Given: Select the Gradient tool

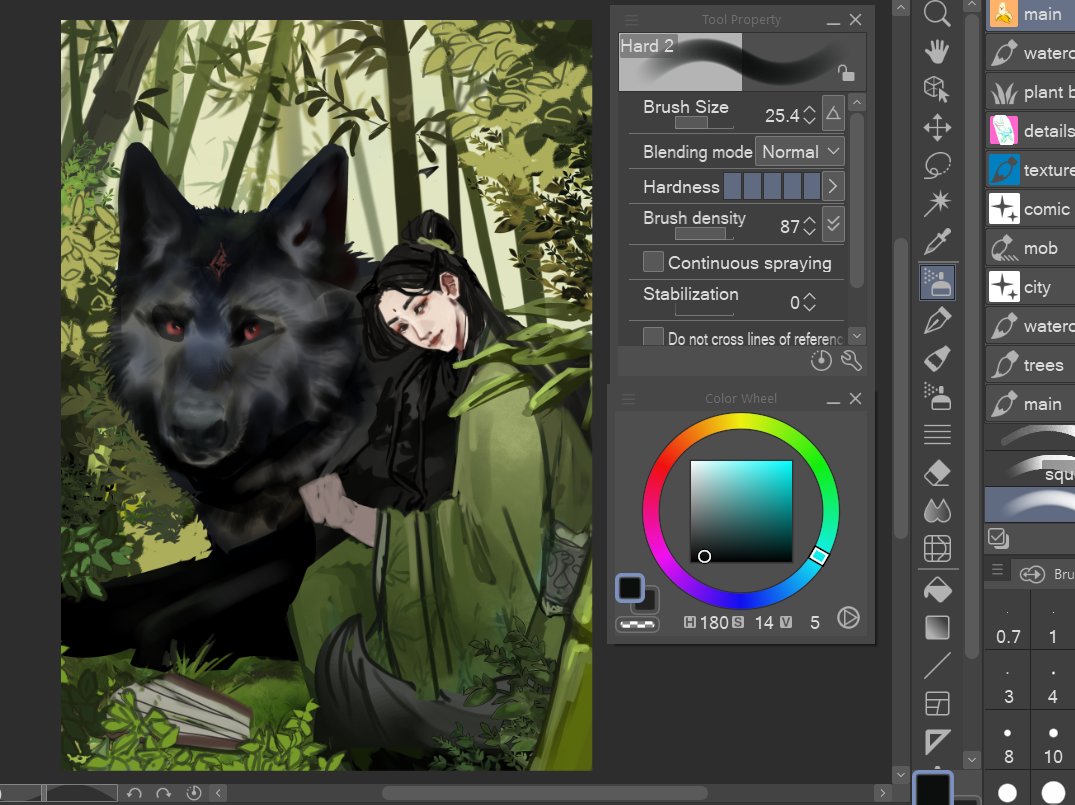Looking at the screenshot, I should (x=937, y=627).
